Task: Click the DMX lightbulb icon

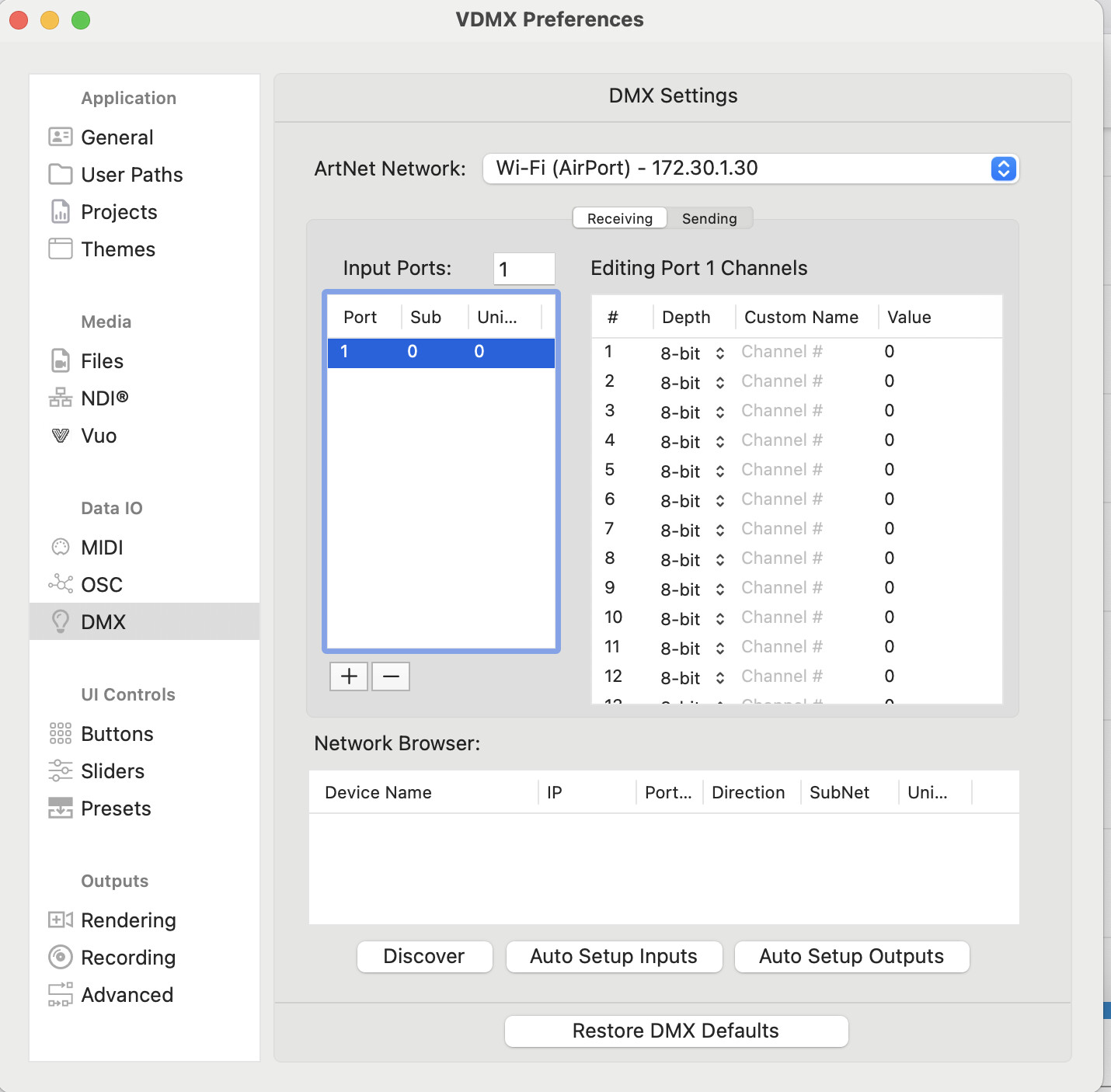Action: click(61, 621)
